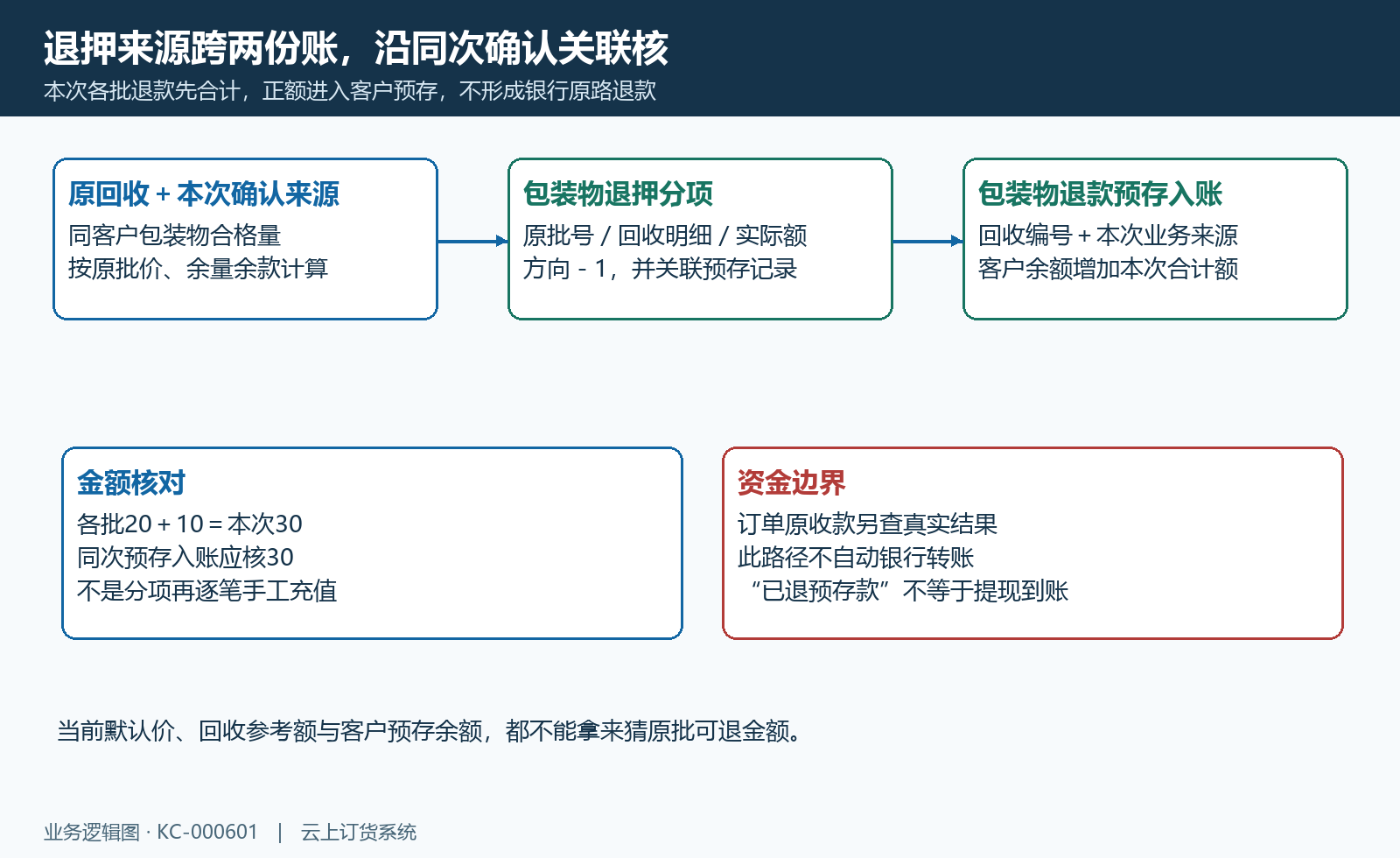Click the heading 包装物退款预存入账
Image resolution: width=1400 pixels, height=858 pixels.
click(x=1100, y=193)
